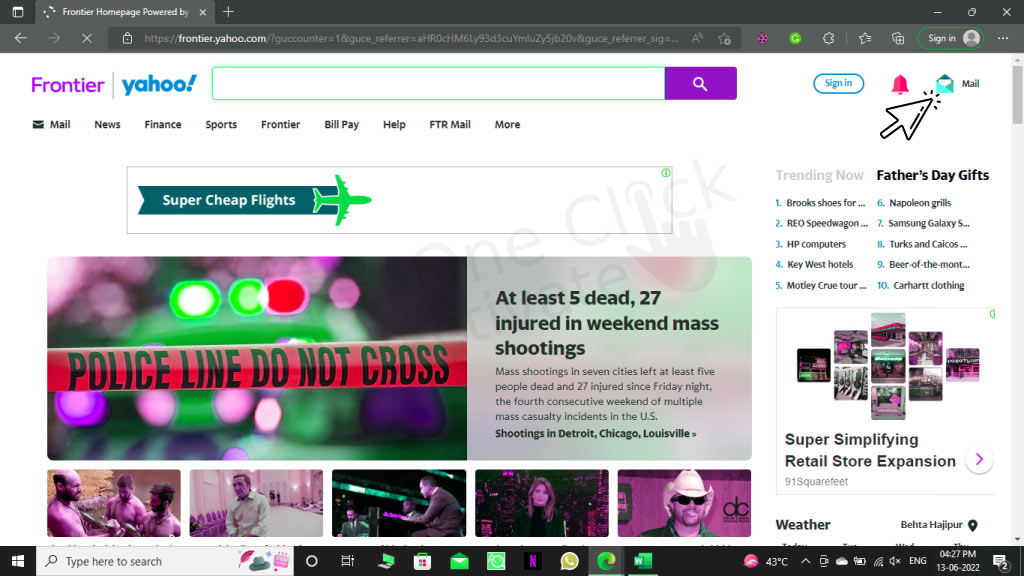Viewport: 1024px width, 576px height.
Task: Click the green Grammarly extension icon
Action: tap(795, 39)
